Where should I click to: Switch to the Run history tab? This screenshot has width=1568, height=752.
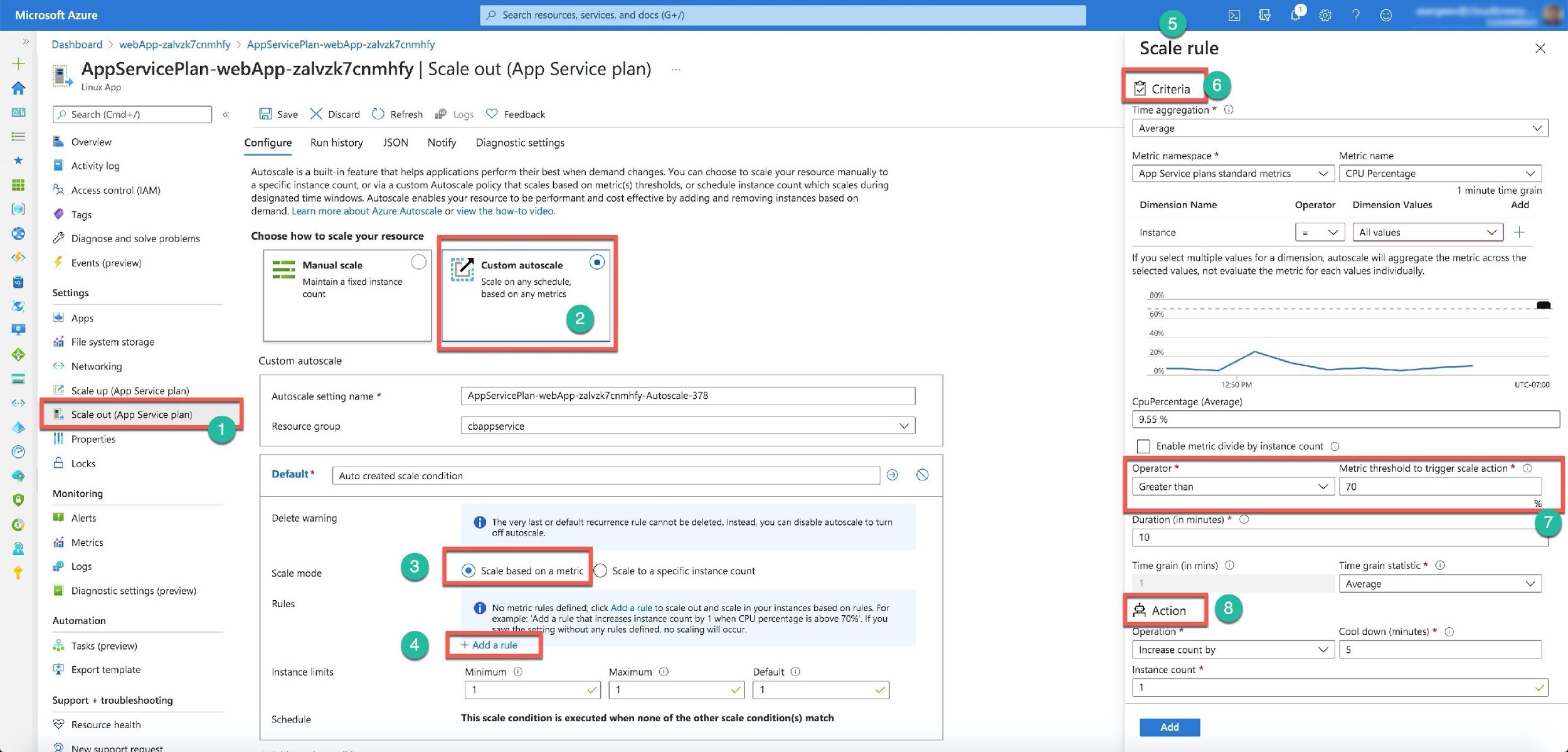(336, 142)
